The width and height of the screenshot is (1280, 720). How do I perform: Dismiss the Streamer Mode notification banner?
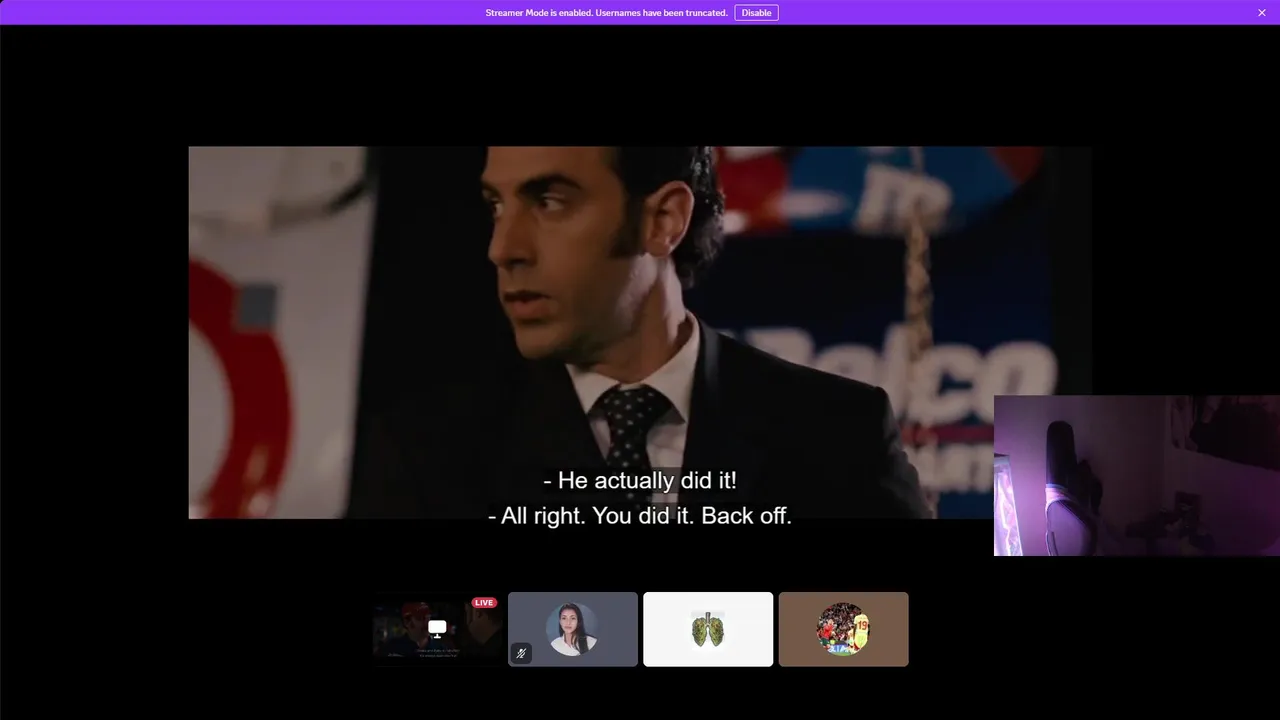point(1262,13)
